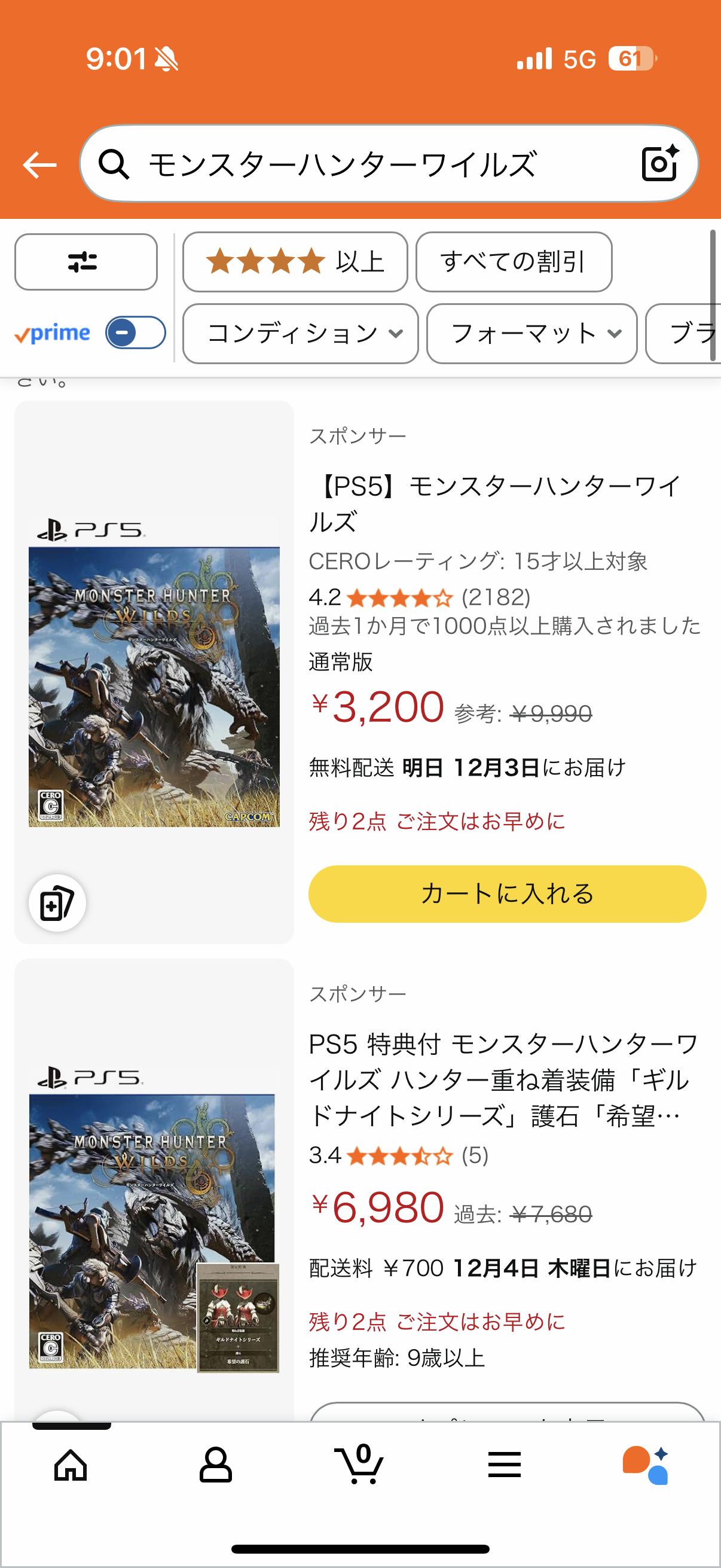Open the shopping cart
The width and height of the screenshot is (721, 1568).
click(359, 1464)
